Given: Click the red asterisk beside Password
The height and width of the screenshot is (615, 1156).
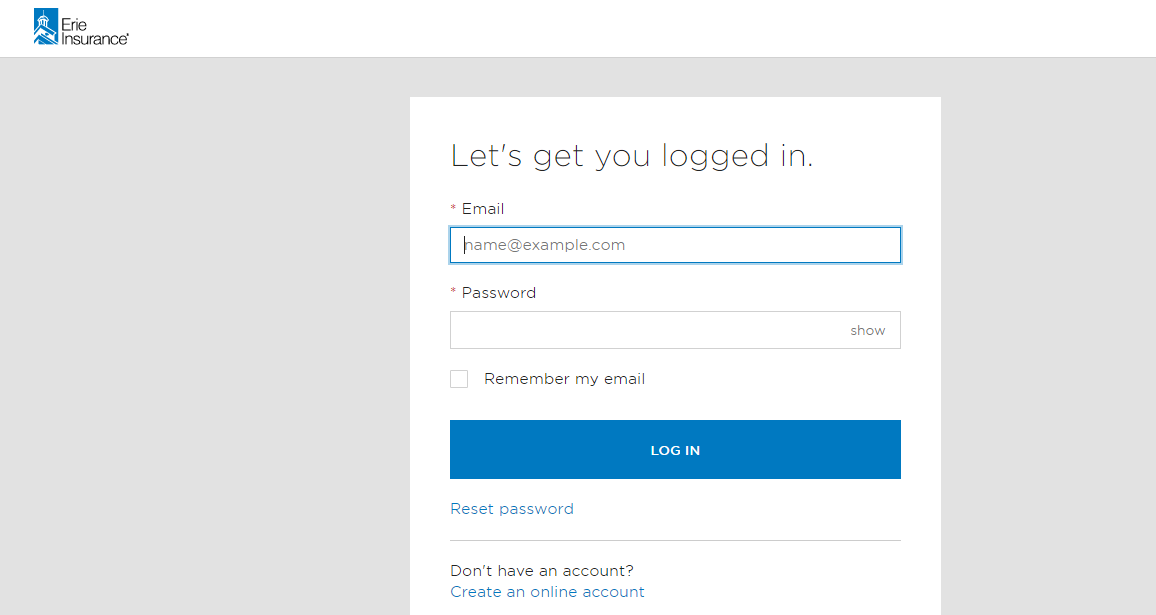Looking at the screenshot, I should [x=453, y=293].
